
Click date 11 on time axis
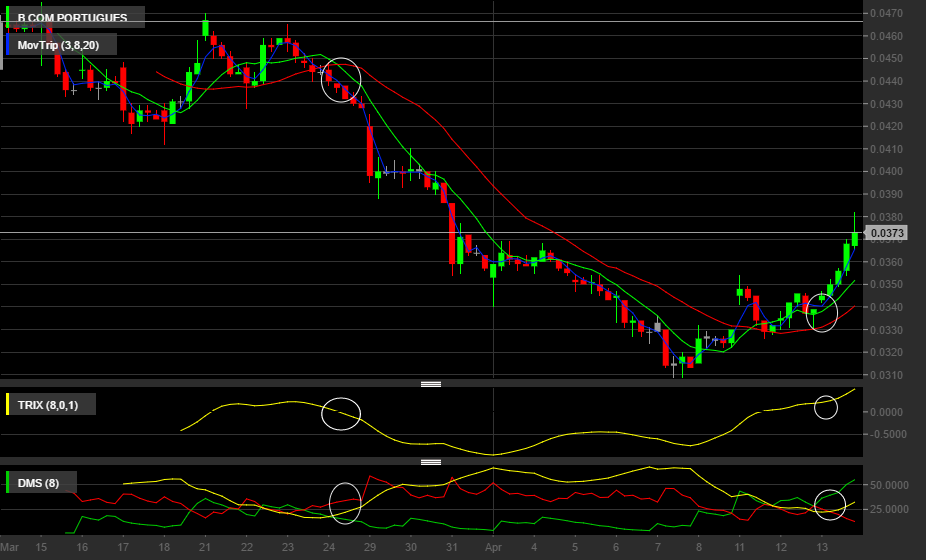tap(739, 547)
